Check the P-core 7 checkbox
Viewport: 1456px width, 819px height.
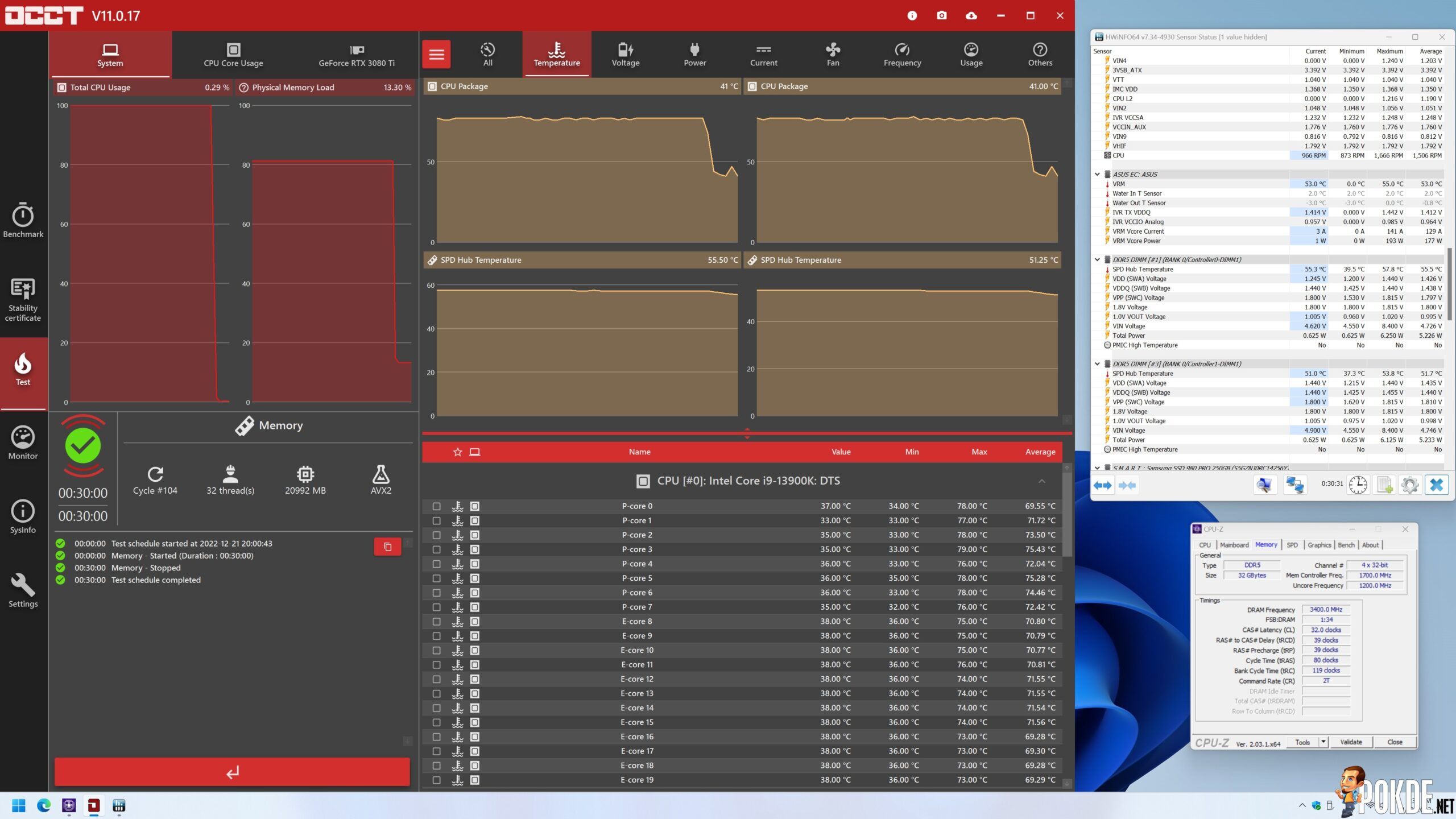(x=436, y=607)
